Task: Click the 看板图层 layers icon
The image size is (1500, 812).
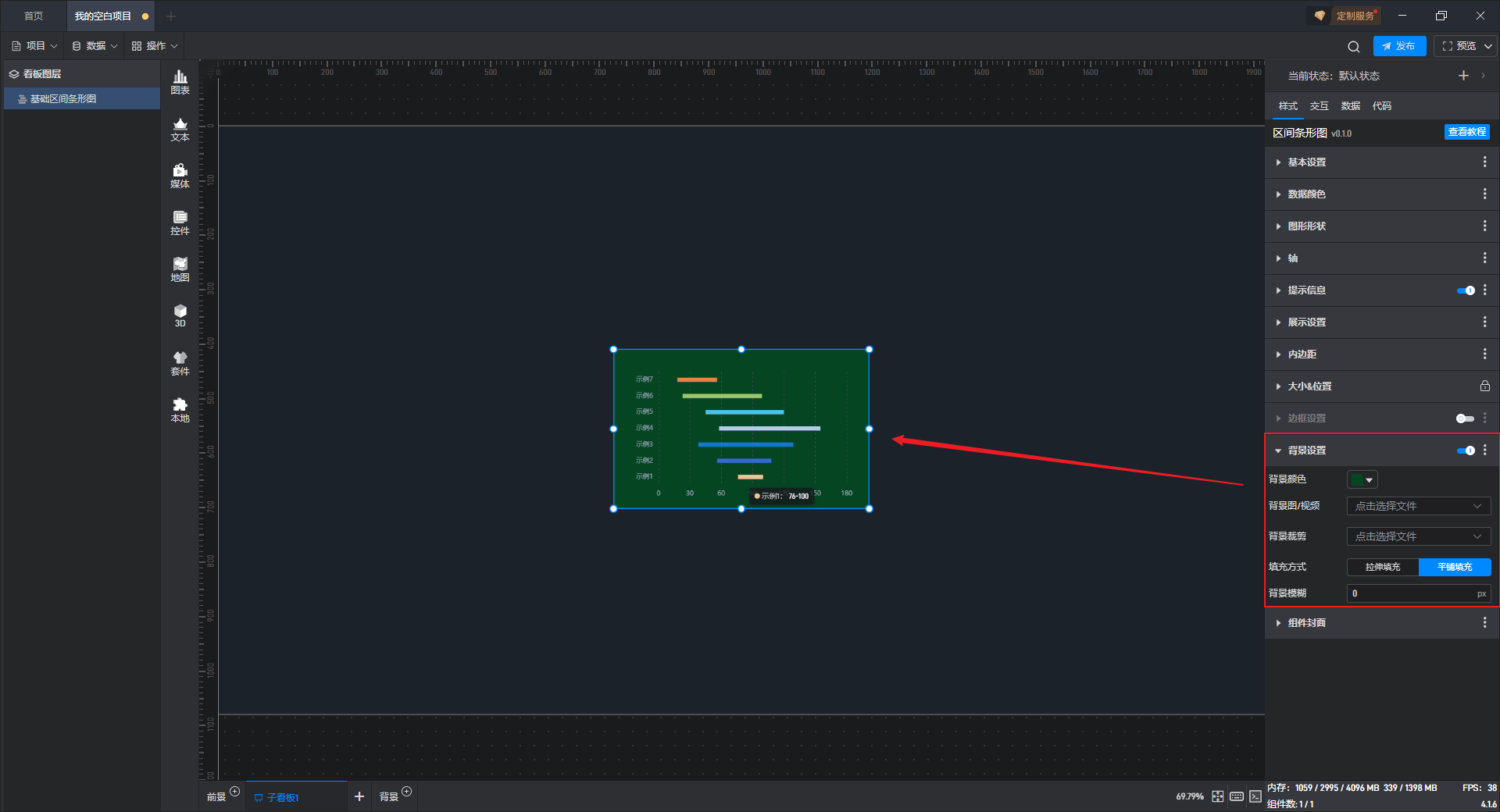Action: pyautogui.click(x=14, y=74)
